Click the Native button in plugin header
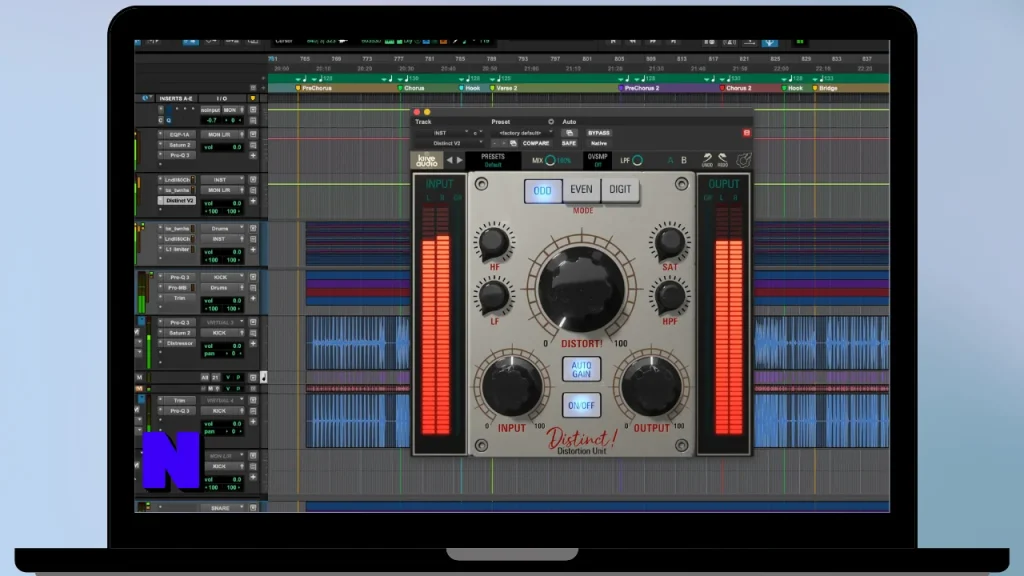1024x576 pixels. click(x=599, y=143)
